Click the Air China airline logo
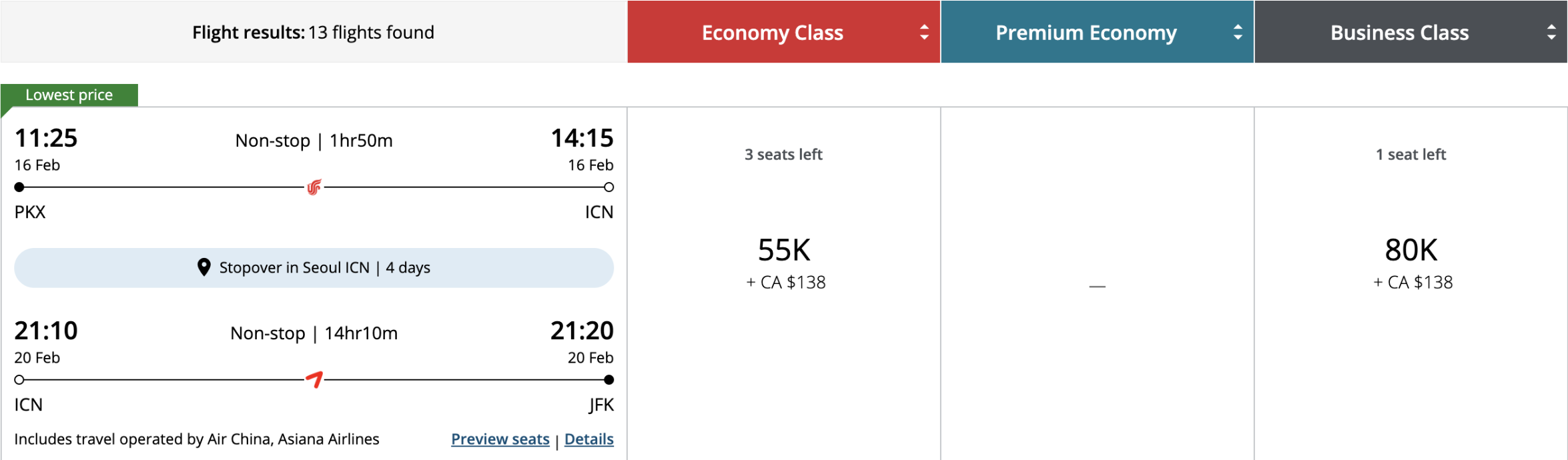 coord(314,187)
